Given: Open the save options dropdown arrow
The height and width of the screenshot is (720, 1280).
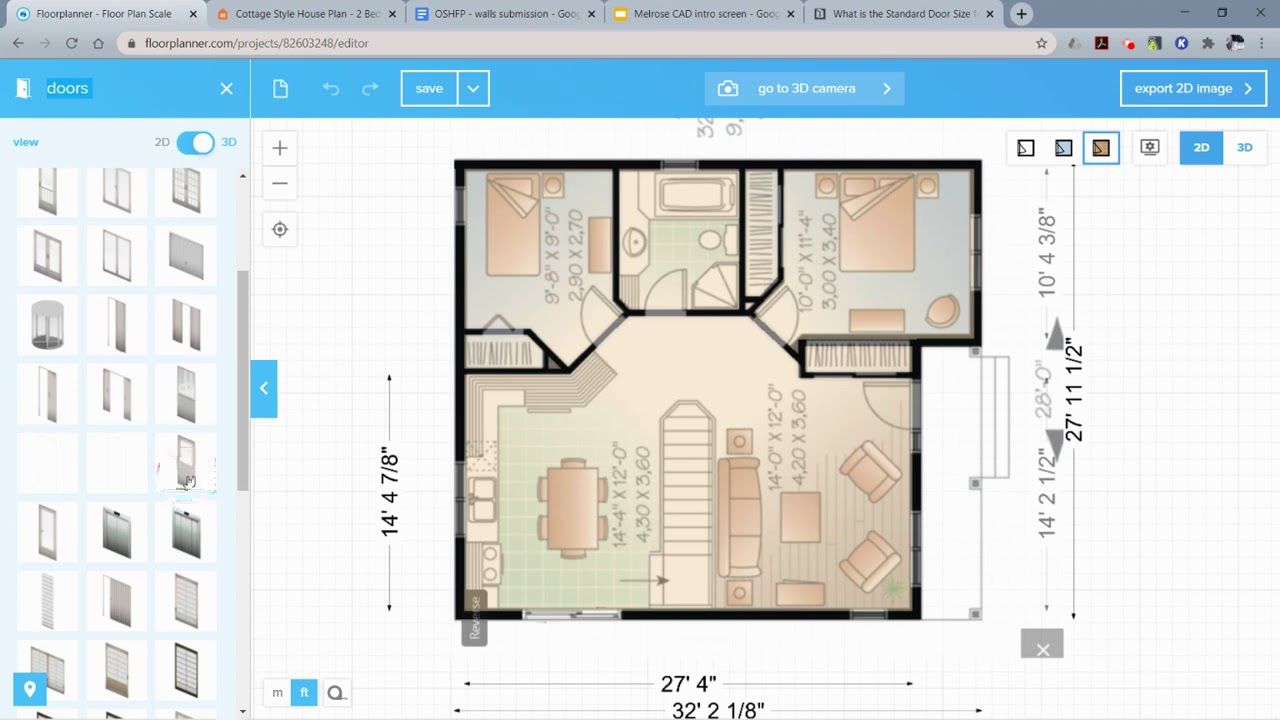Looking at the screenshot, I should [473, 88].
